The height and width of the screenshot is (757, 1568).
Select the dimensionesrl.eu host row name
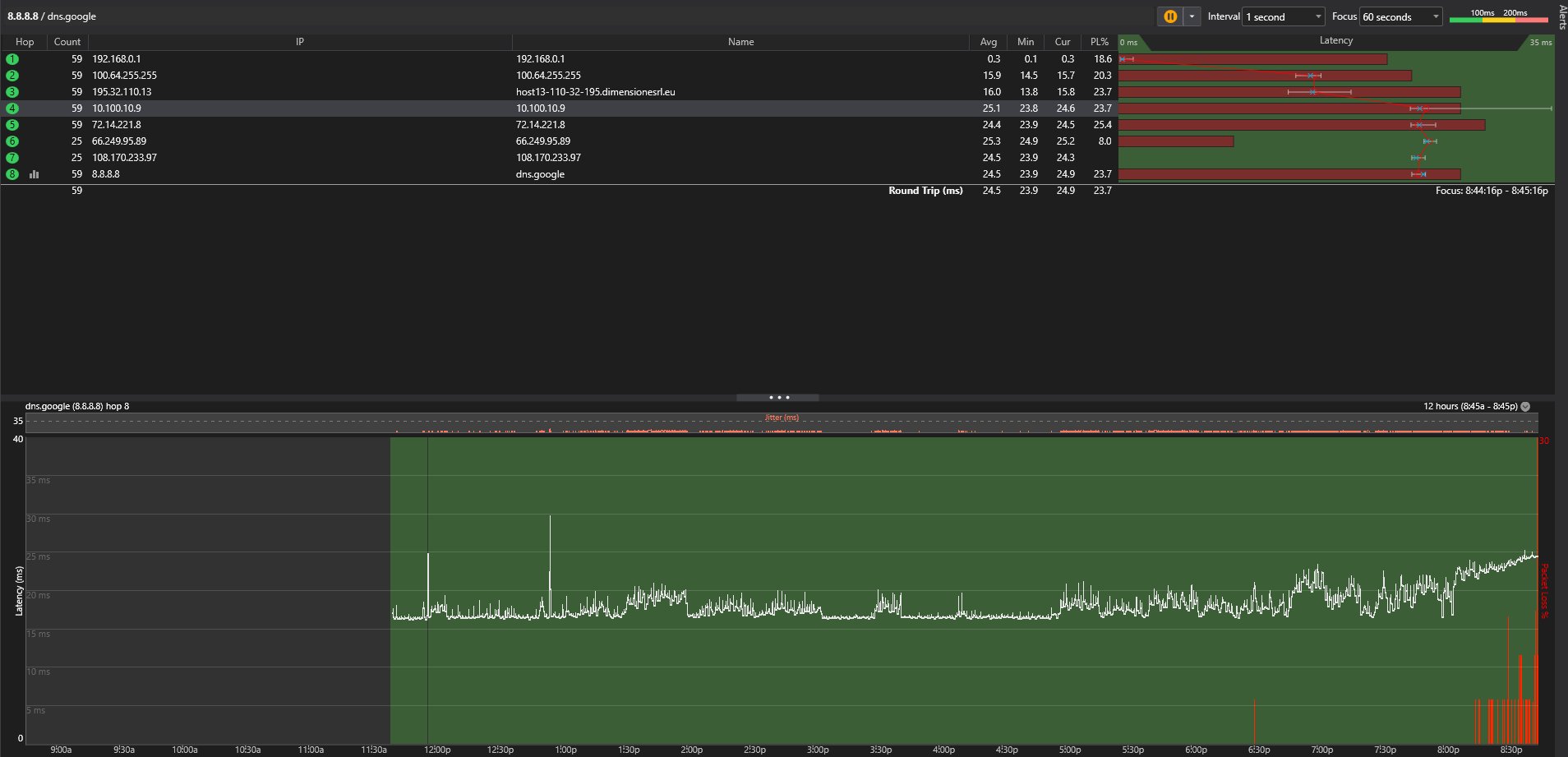click(x=595, y=92)
